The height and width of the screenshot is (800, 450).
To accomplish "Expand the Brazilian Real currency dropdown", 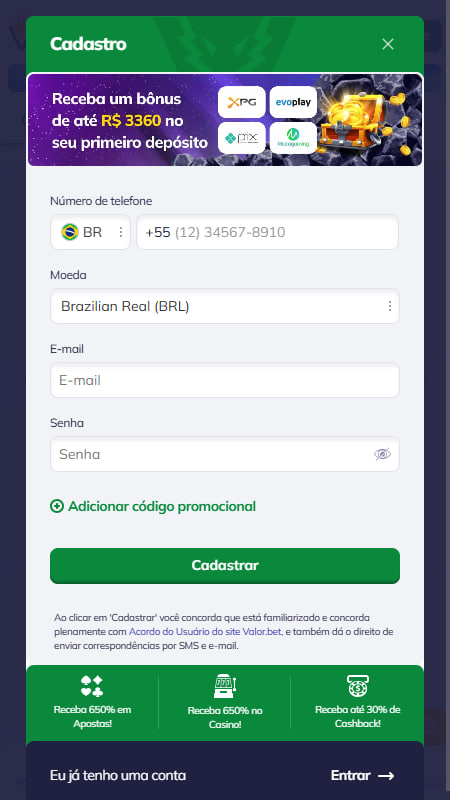I will pos(224,306).
